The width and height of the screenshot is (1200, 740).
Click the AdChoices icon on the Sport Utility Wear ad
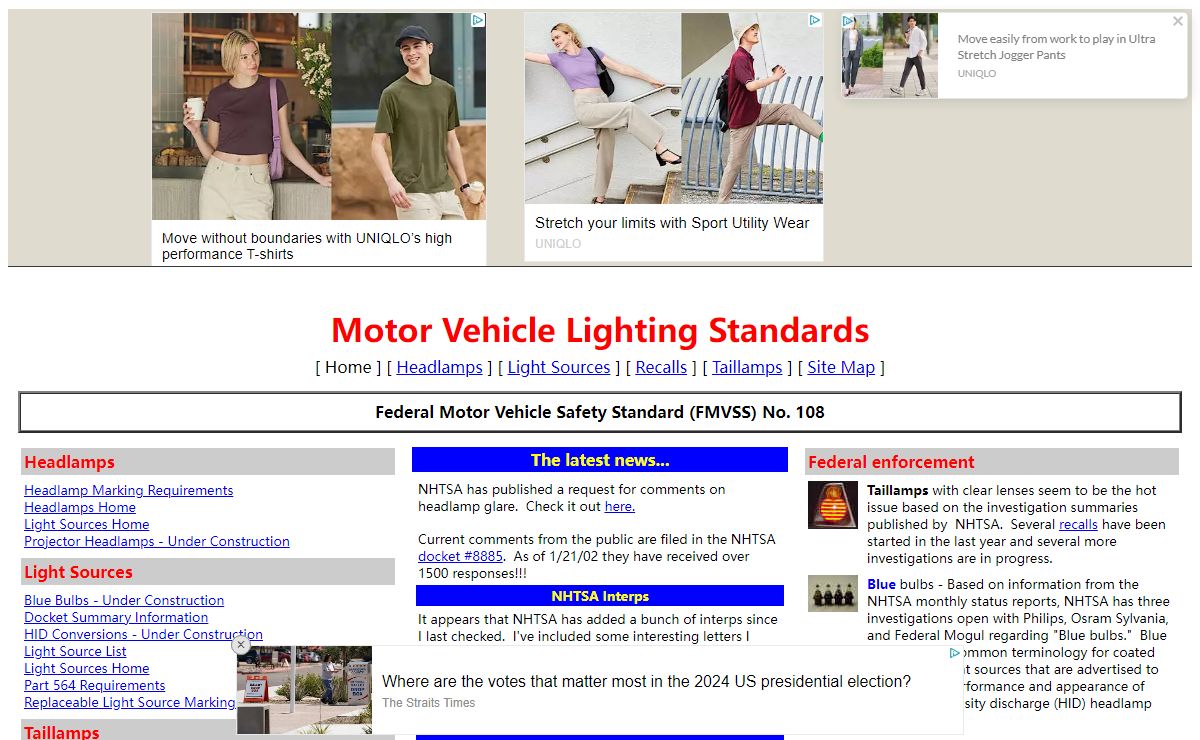point(815,20)
